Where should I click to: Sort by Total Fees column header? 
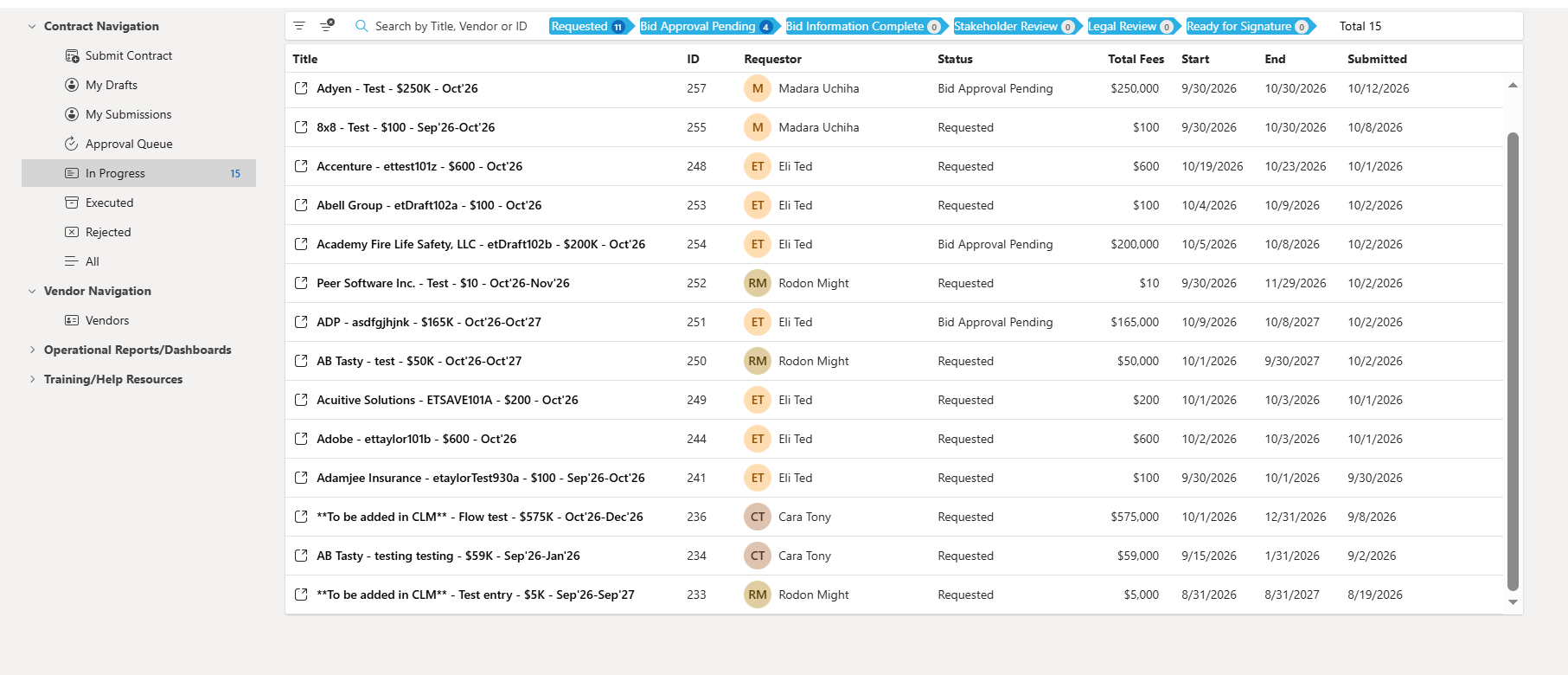pos(1136,59)
